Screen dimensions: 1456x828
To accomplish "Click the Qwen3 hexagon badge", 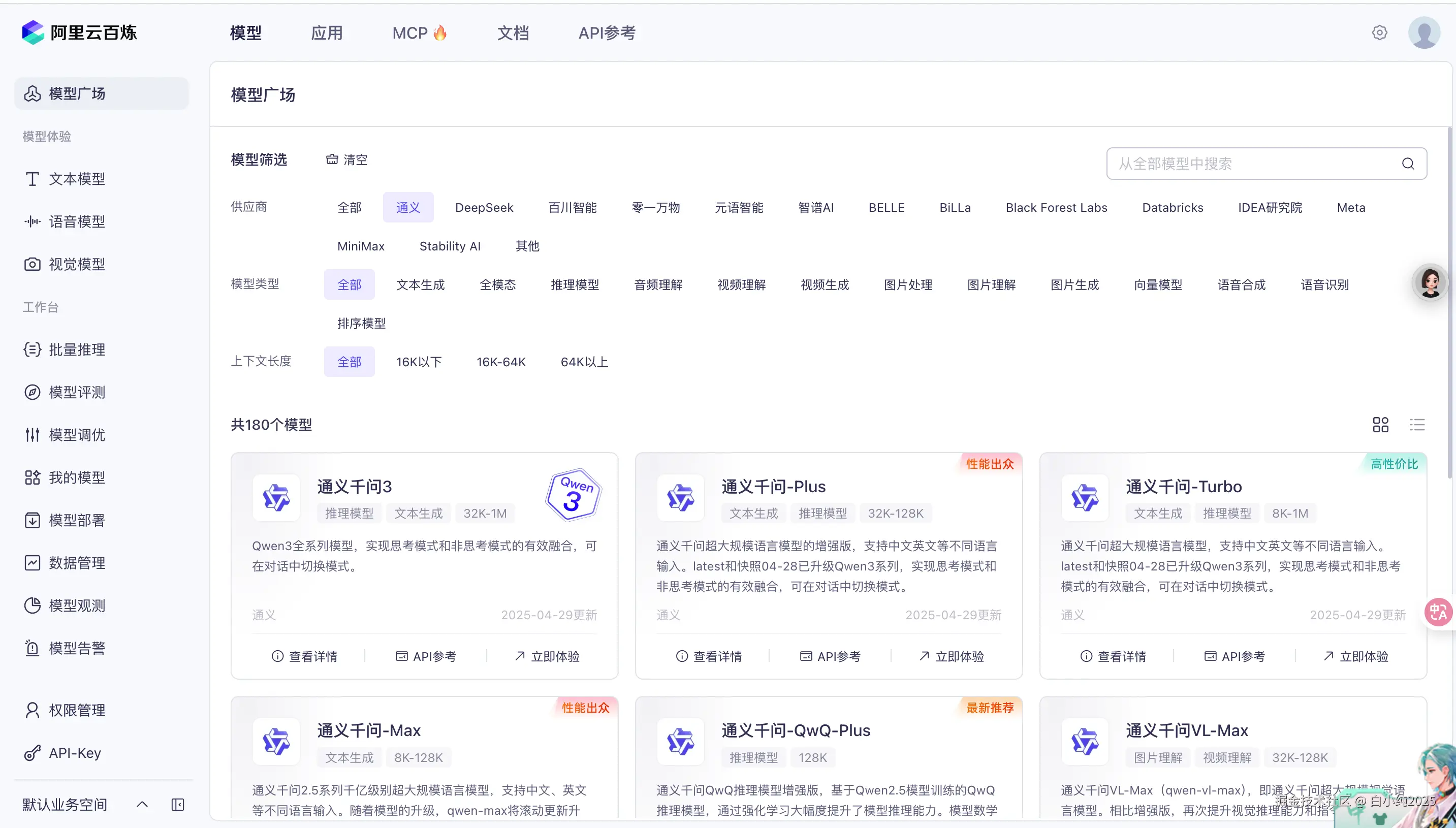I will 573,495.
